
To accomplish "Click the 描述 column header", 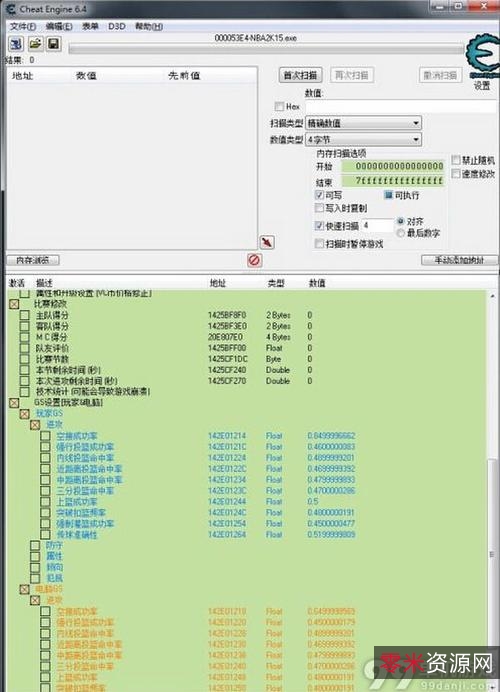I will [44, 283].
